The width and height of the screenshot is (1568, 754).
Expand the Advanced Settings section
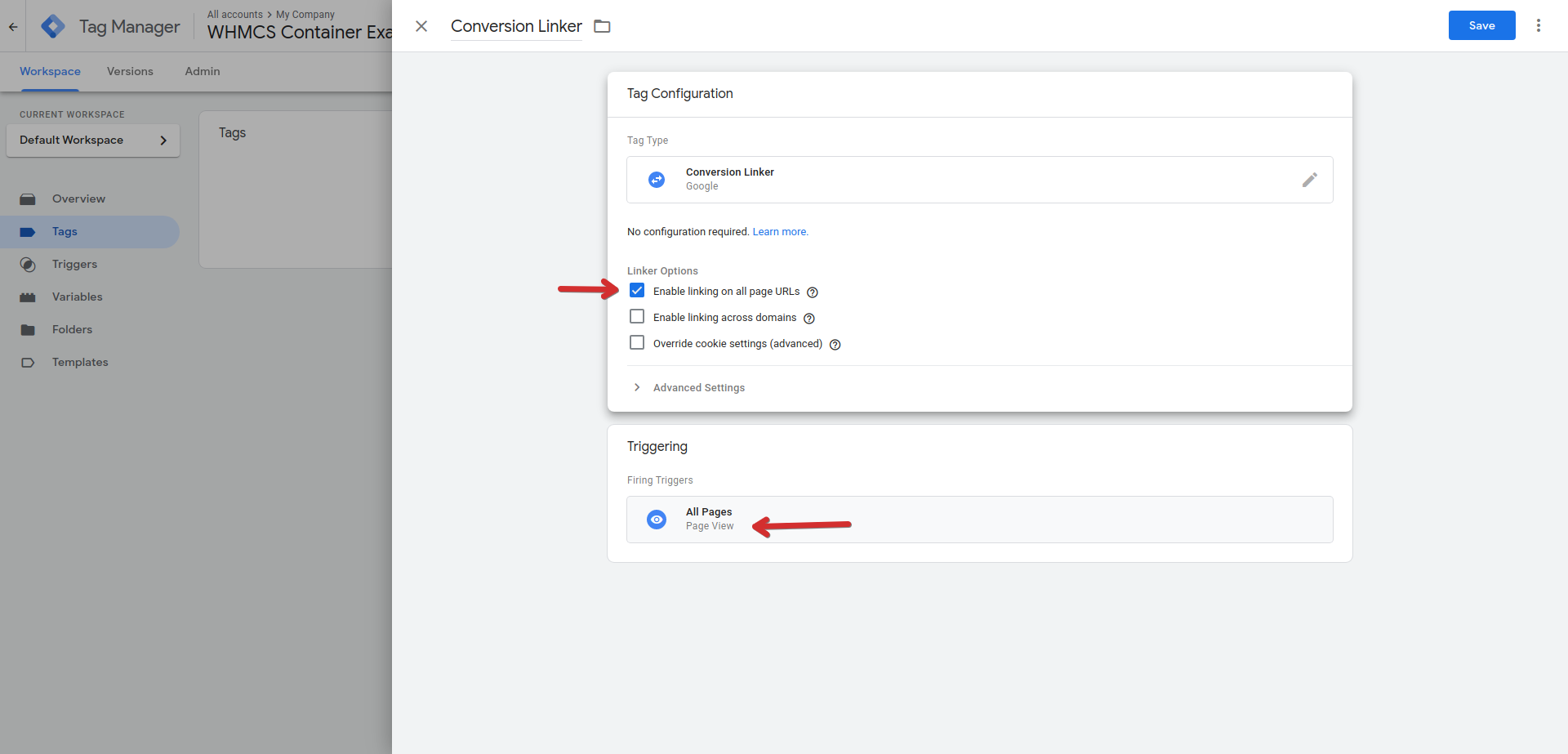[698, 388]
